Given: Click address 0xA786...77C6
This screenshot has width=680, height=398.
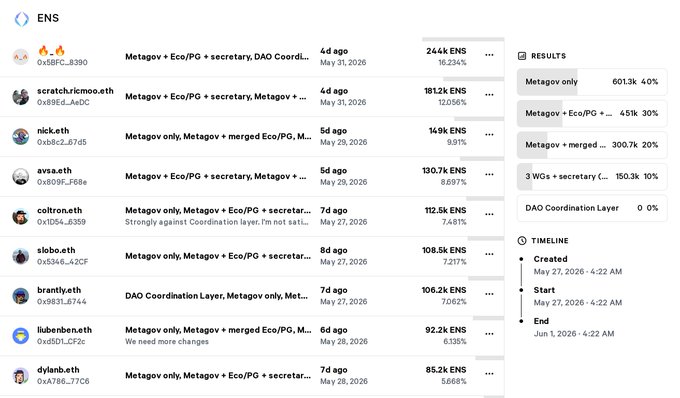Looking at the screenshot, I should 63,382.
